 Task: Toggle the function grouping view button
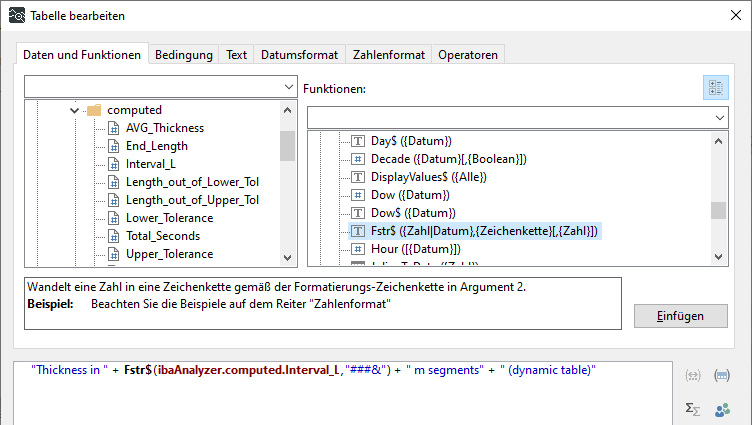[x=716, y=88]
